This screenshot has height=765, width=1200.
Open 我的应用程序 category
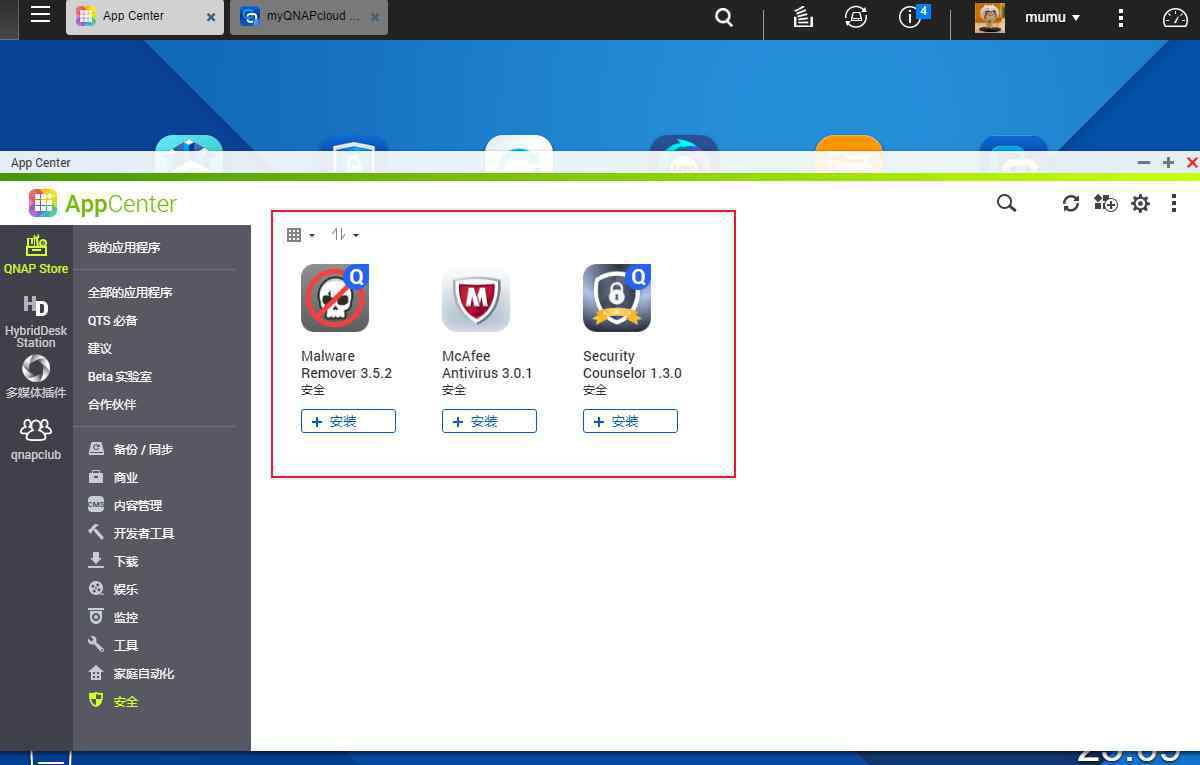124,247
